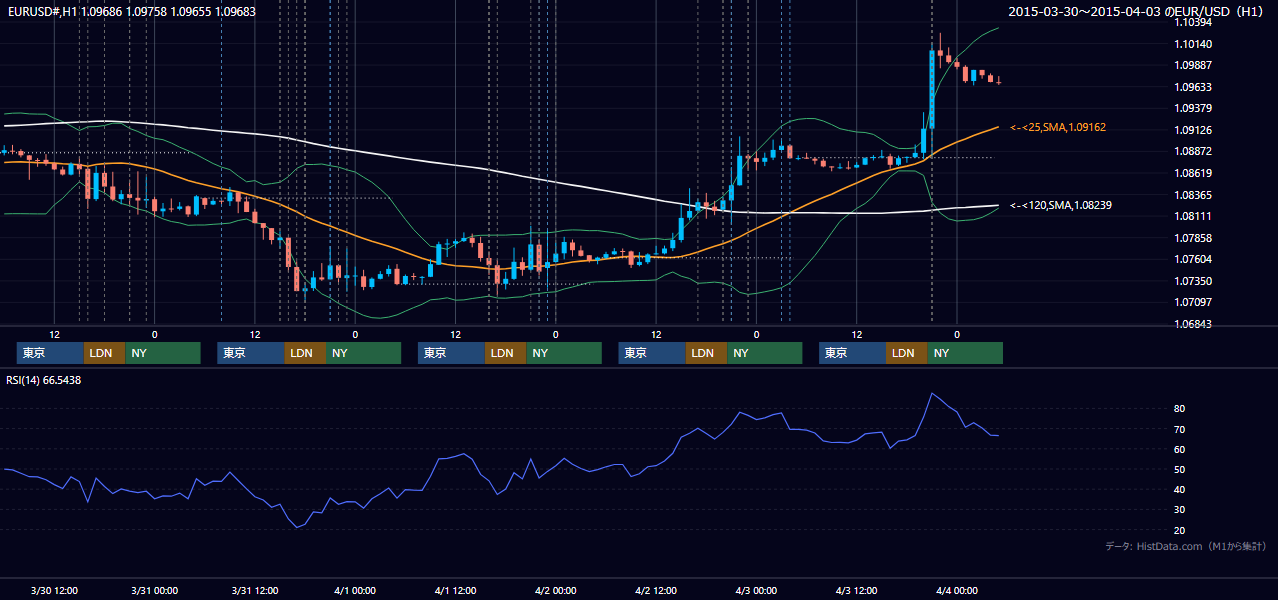Select the 東京 session block for 4/3

pyautogui.click(x=852, y=353)
